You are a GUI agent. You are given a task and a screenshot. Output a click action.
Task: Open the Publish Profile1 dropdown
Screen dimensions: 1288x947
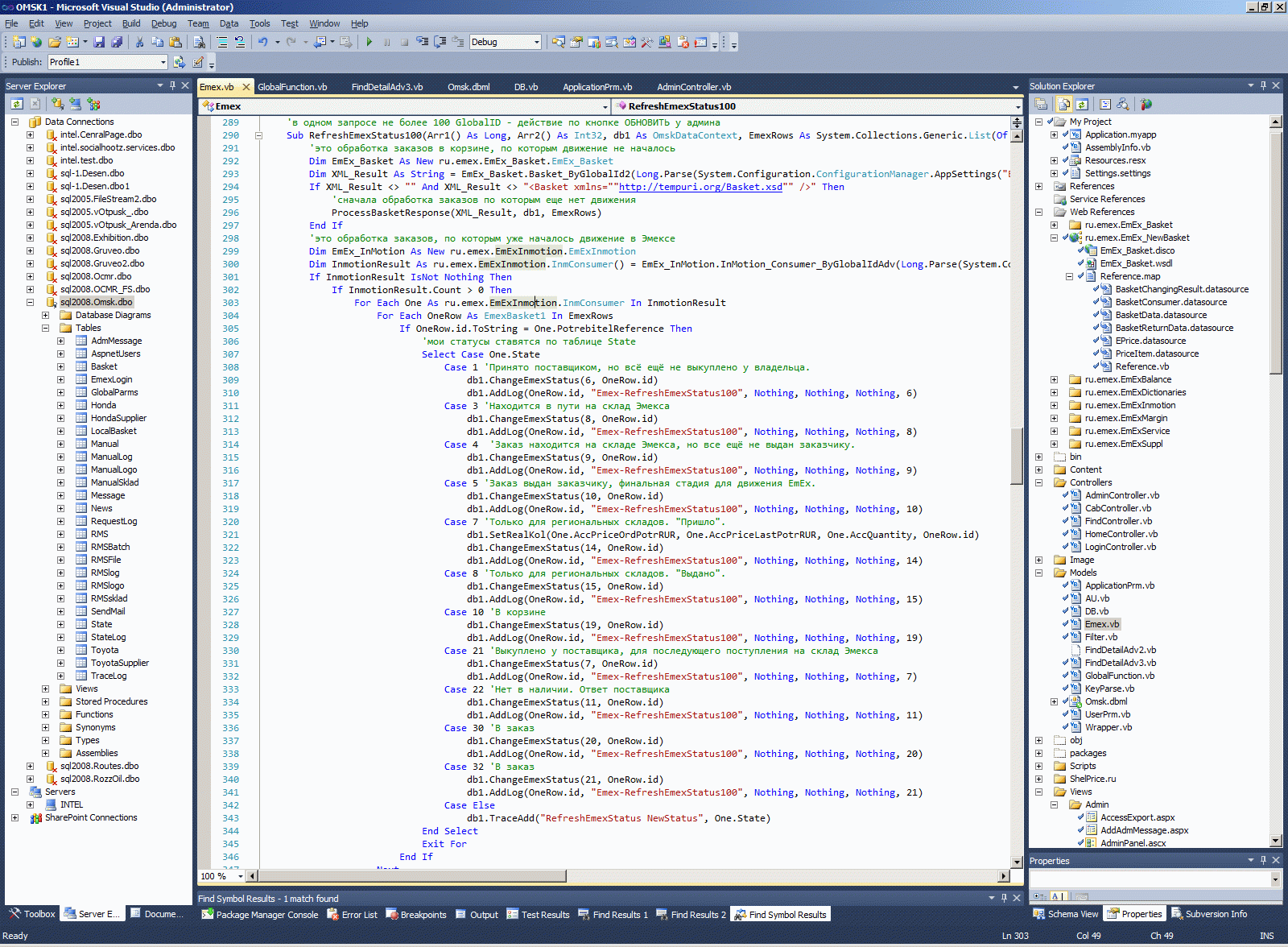pyautogui.click(x=163, y=62)
